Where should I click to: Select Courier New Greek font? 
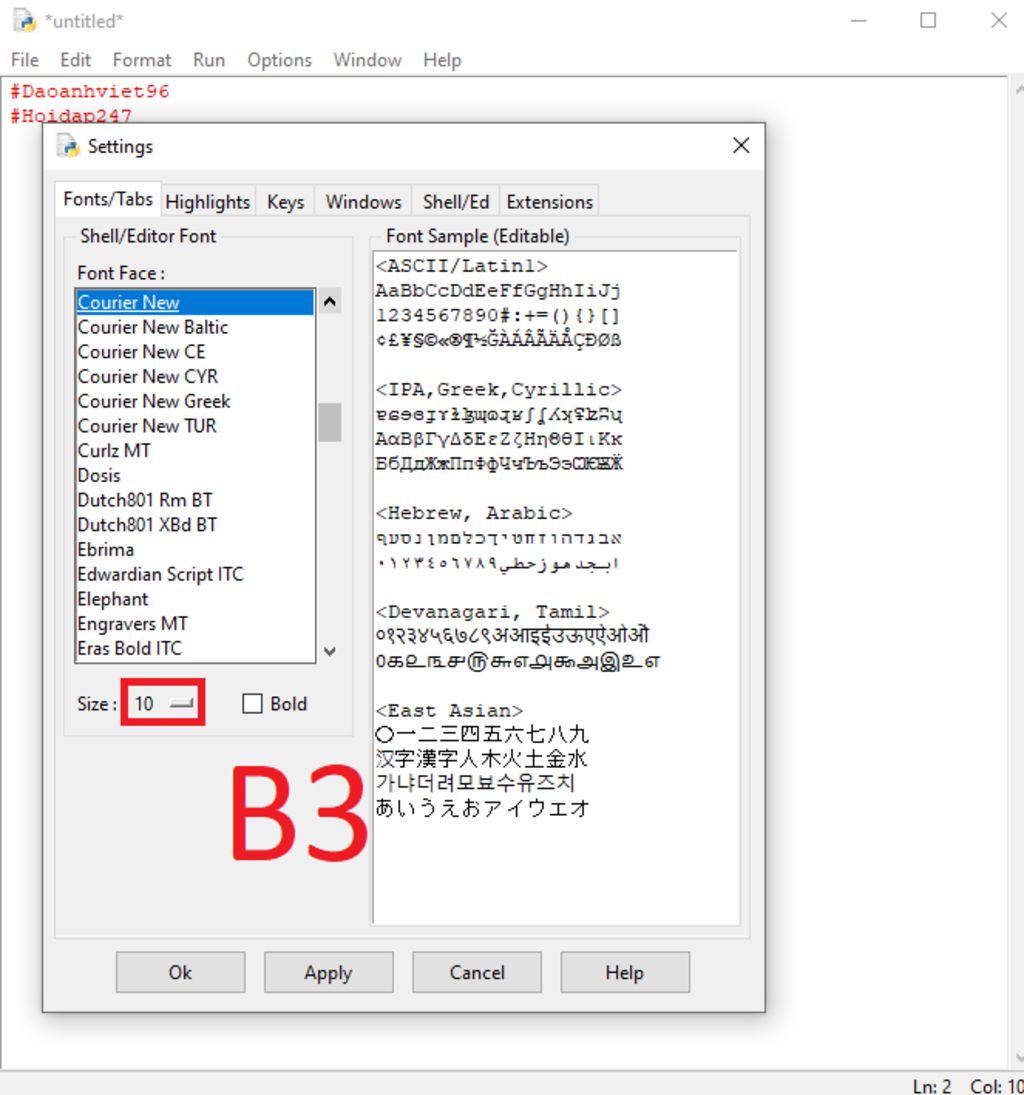[154, 401]
